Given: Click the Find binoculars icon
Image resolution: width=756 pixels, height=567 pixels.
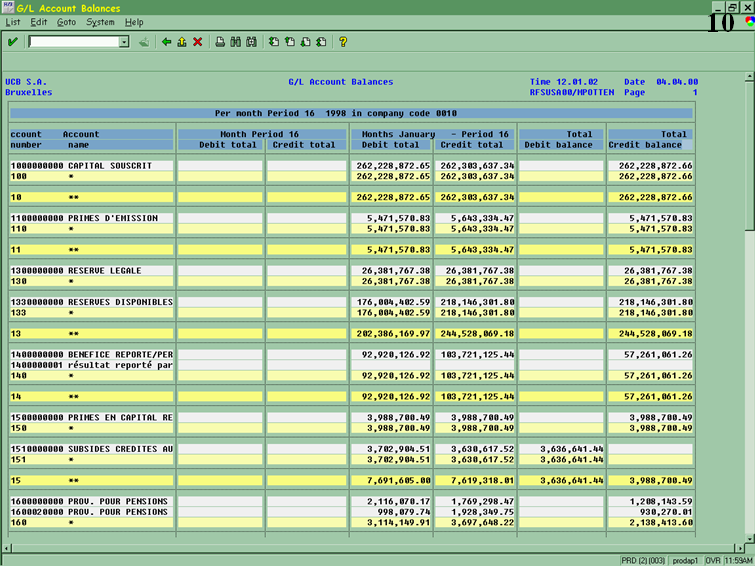Looking at the screenshot, I should pos(235,42).
